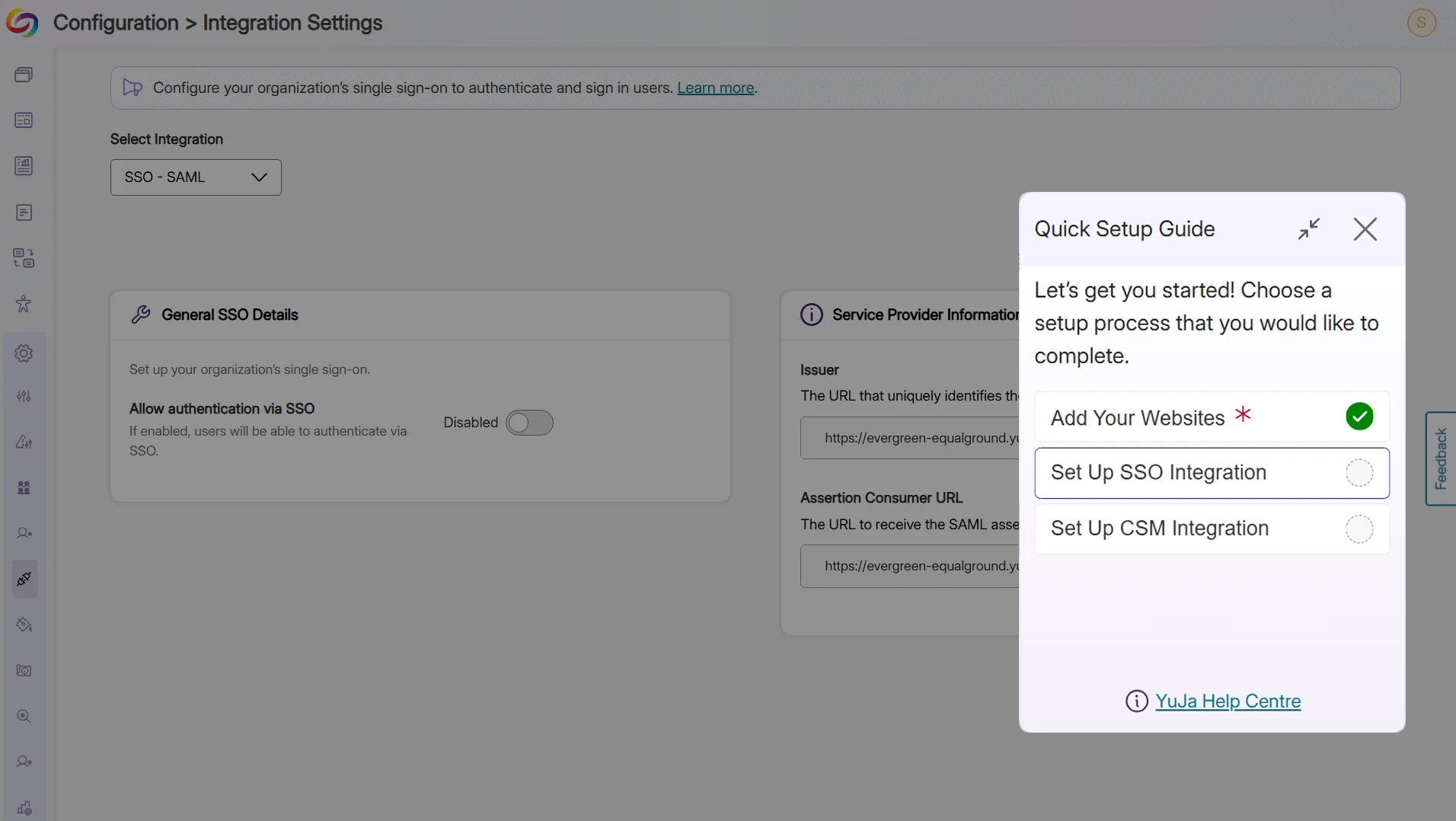Open the Integrations plug icon in sidebar
The width and height of the screenshot is (1456, 821).
(24, 579)
